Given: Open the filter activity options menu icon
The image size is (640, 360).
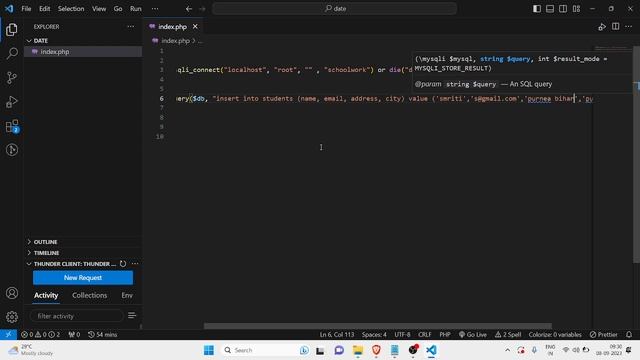Looking at the screenshot, I should [x=132, y=316].
